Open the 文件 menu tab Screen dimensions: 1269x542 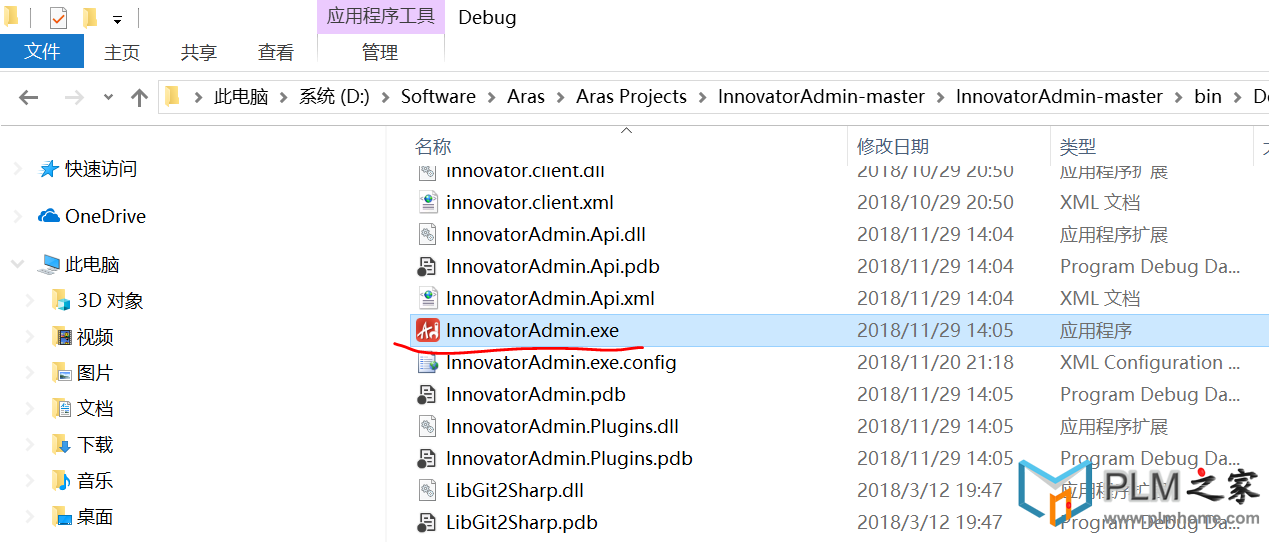coord(42,51)
